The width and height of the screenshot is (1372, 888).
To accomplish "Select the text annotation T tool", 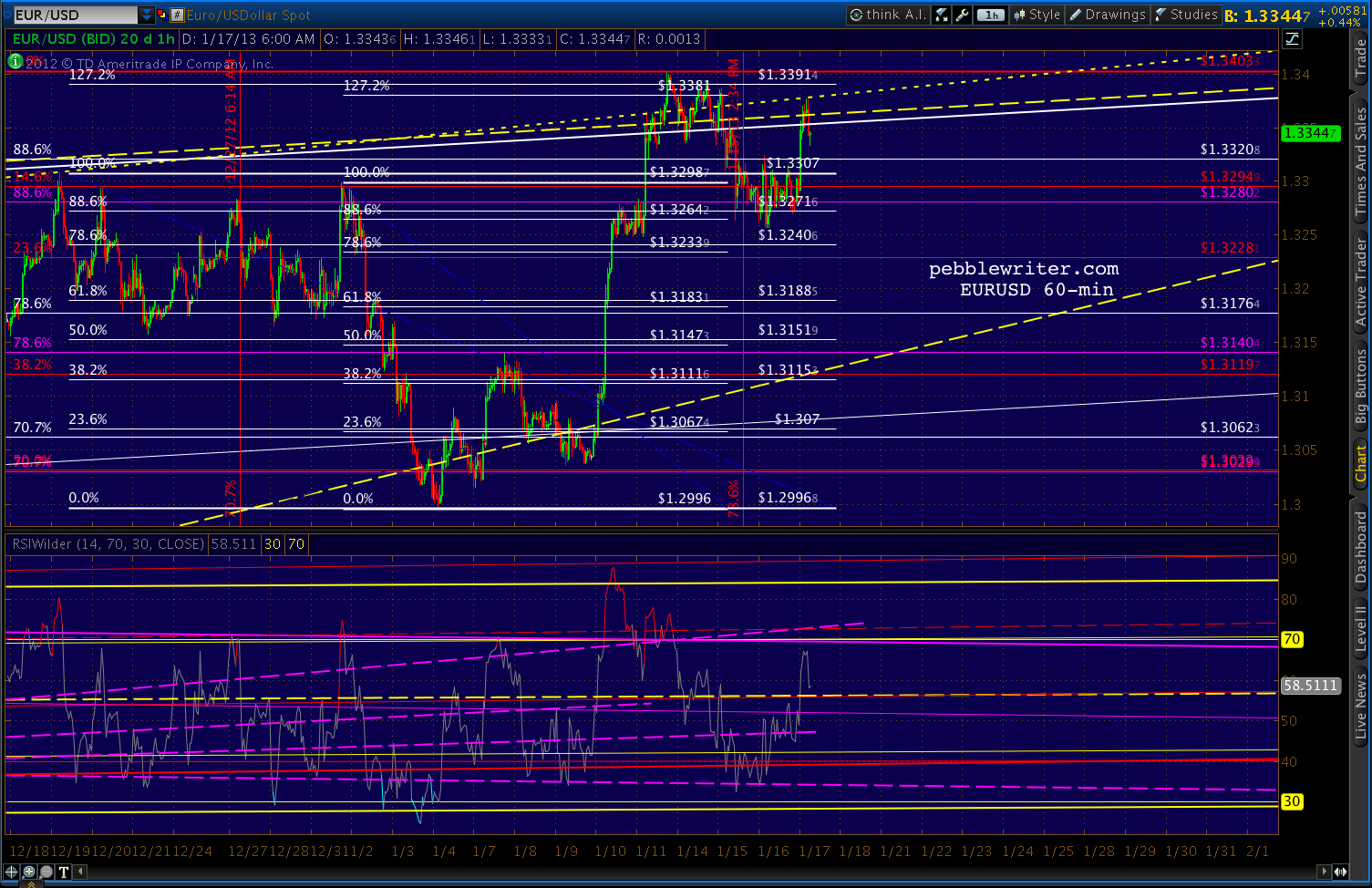I will pos(64,872).
